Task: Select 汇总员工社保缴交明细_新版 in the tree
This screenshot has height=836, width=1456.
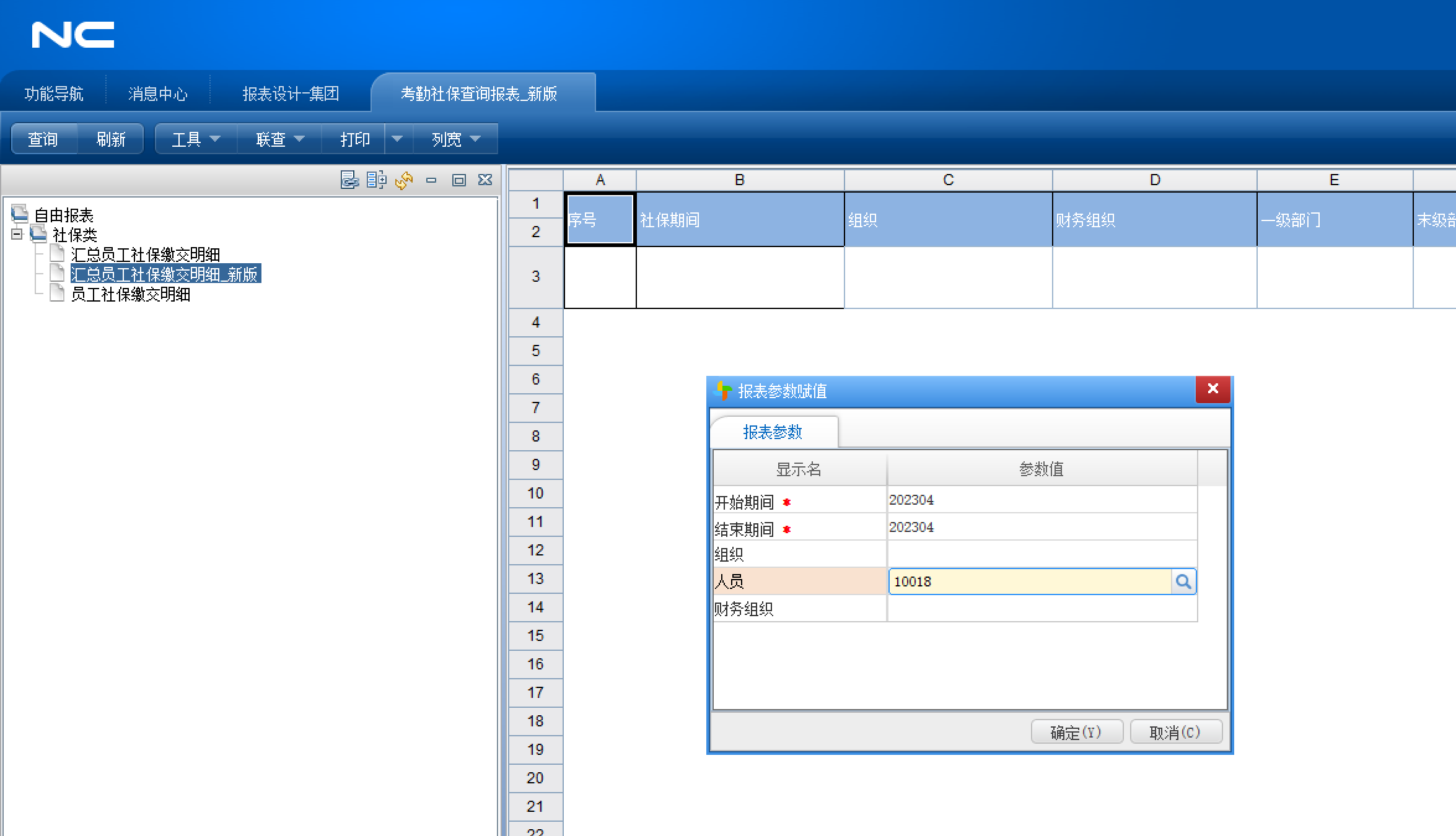Action: [165, 274]
